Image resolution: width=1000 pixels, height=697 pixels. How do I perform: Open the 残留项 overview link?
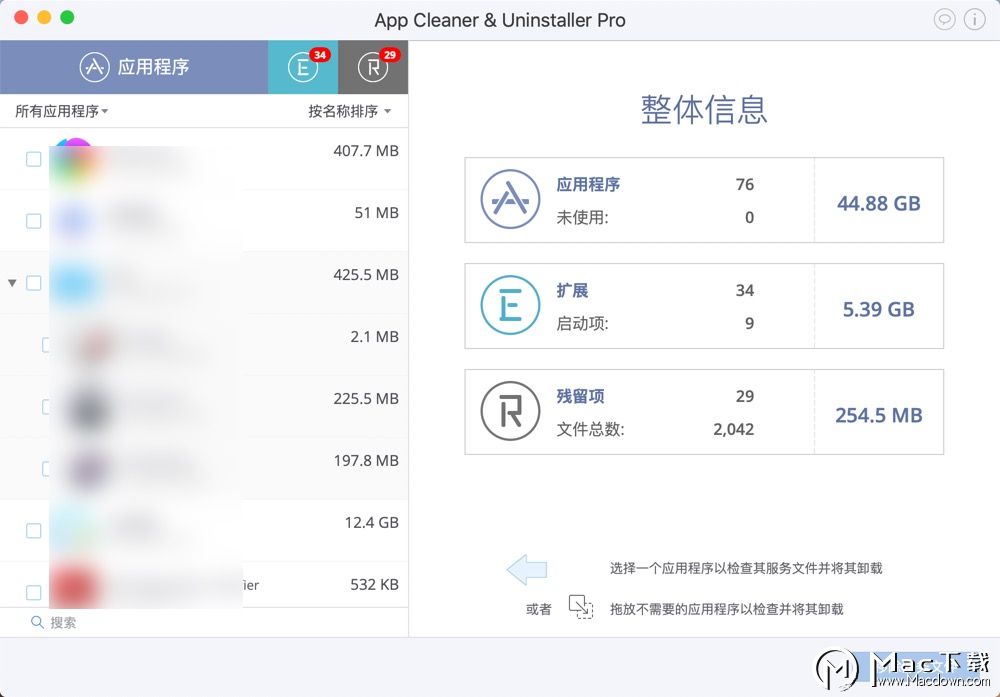click(580, 396)
